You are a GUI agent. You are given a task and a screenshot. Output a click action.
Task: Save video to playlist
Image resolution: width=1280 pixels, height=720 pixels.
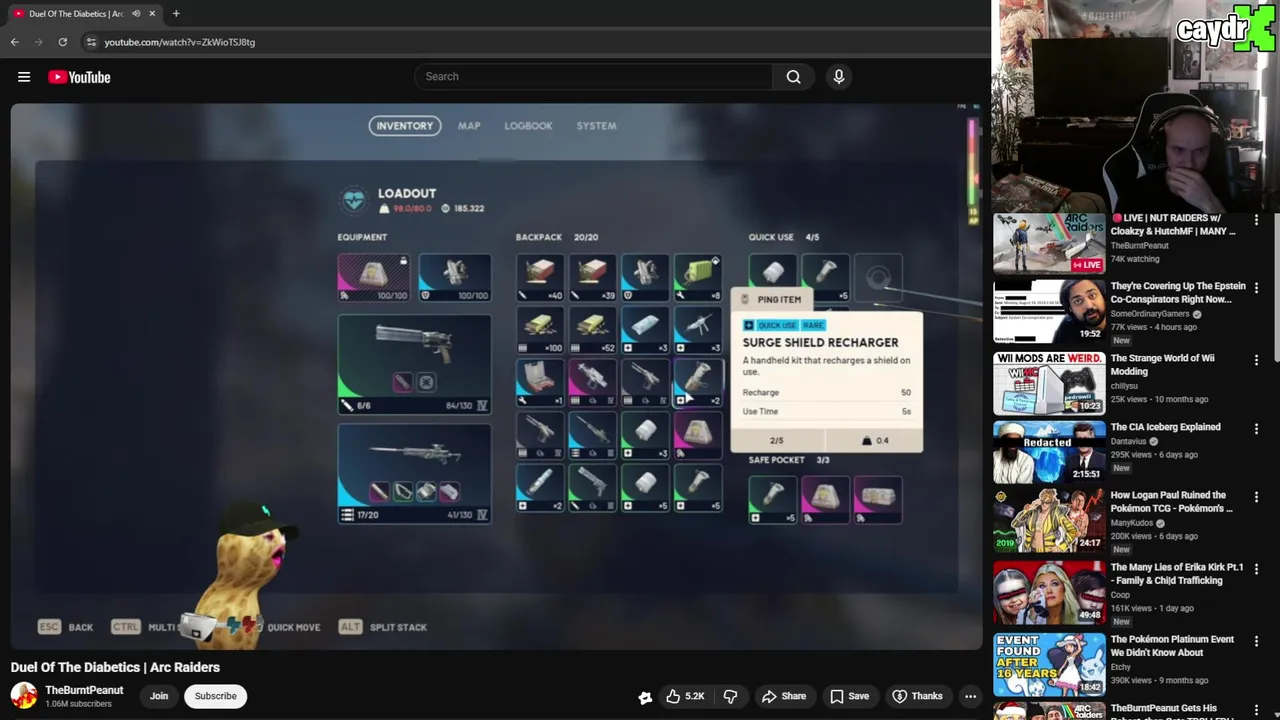click(x=849, y=696)
